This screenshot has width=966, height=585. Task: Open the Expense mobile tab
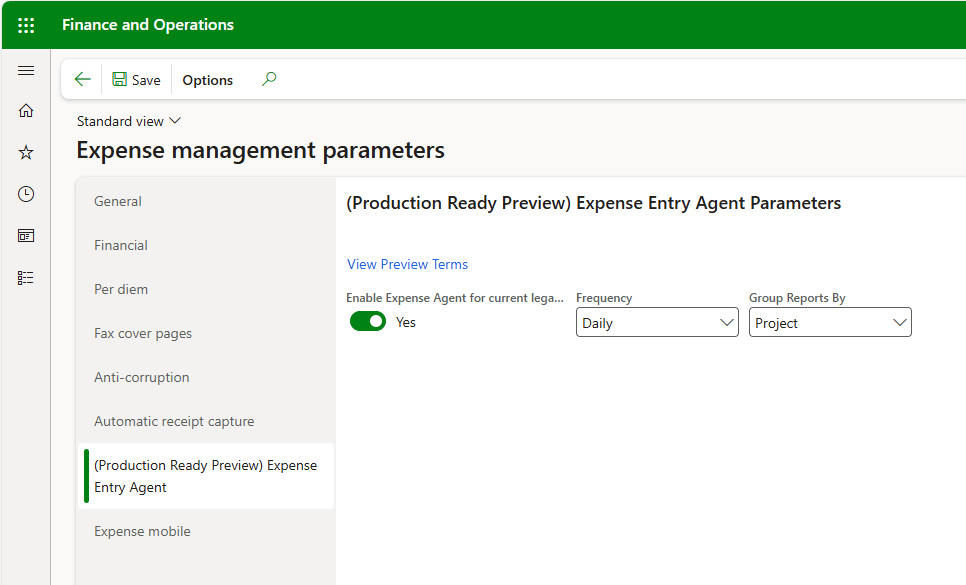[142, 531]
